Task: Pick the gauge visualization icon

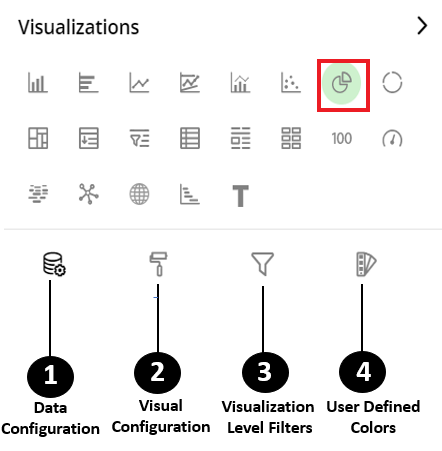Action: 392,138
